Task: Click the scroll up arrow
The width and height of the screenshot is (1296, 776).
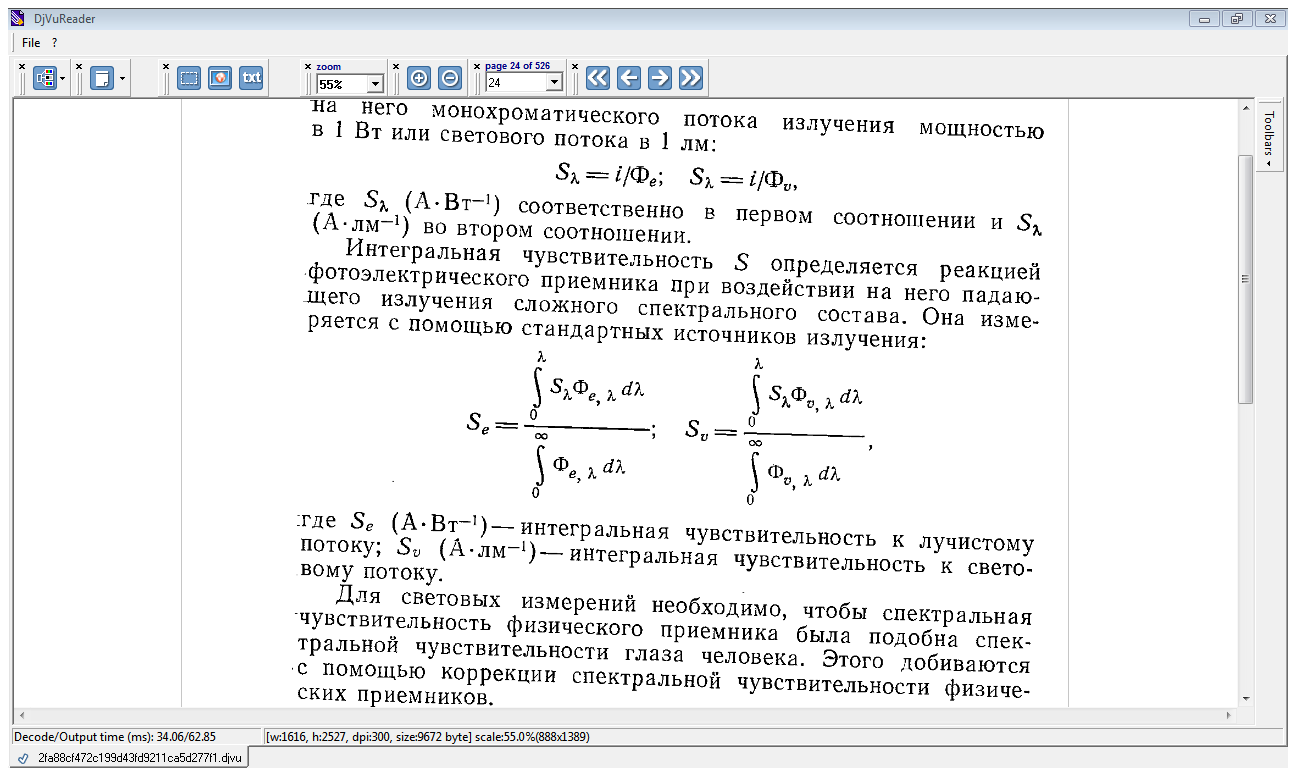Action: (1245, 107)
